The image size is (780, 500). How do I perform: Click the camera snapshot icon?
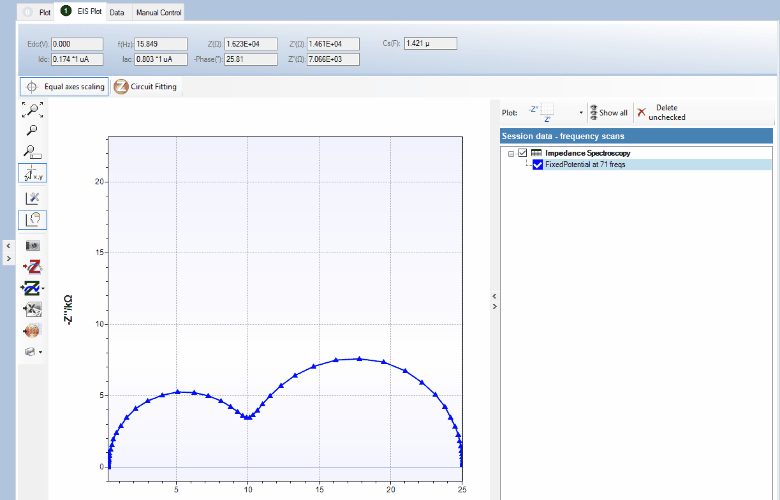(32, 246)
